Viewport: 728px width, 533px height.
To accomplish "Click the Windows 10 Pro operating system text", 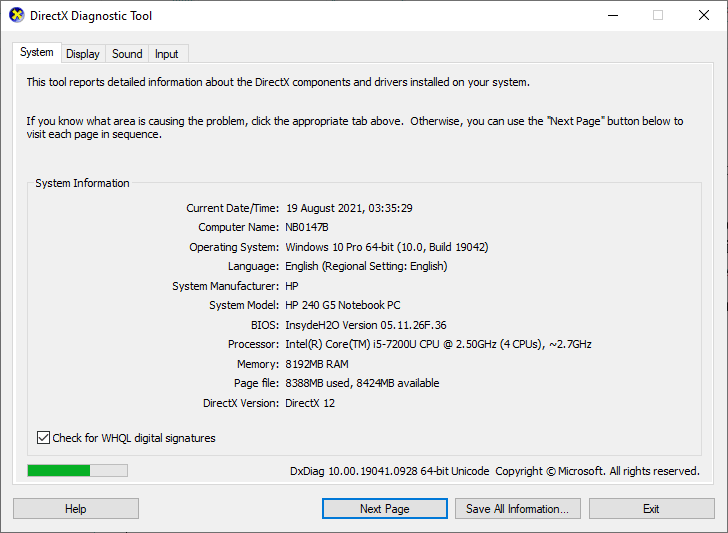I will coord(386,247).
